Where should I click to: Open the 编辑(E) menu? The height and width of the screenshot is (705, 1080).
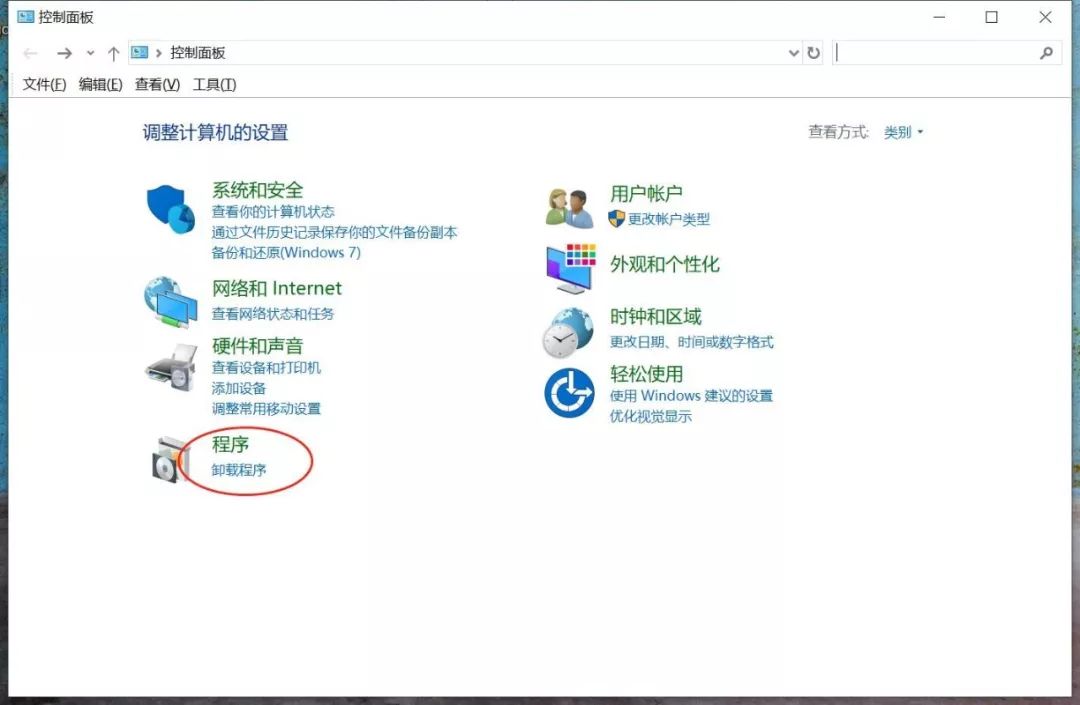point(101,85)
